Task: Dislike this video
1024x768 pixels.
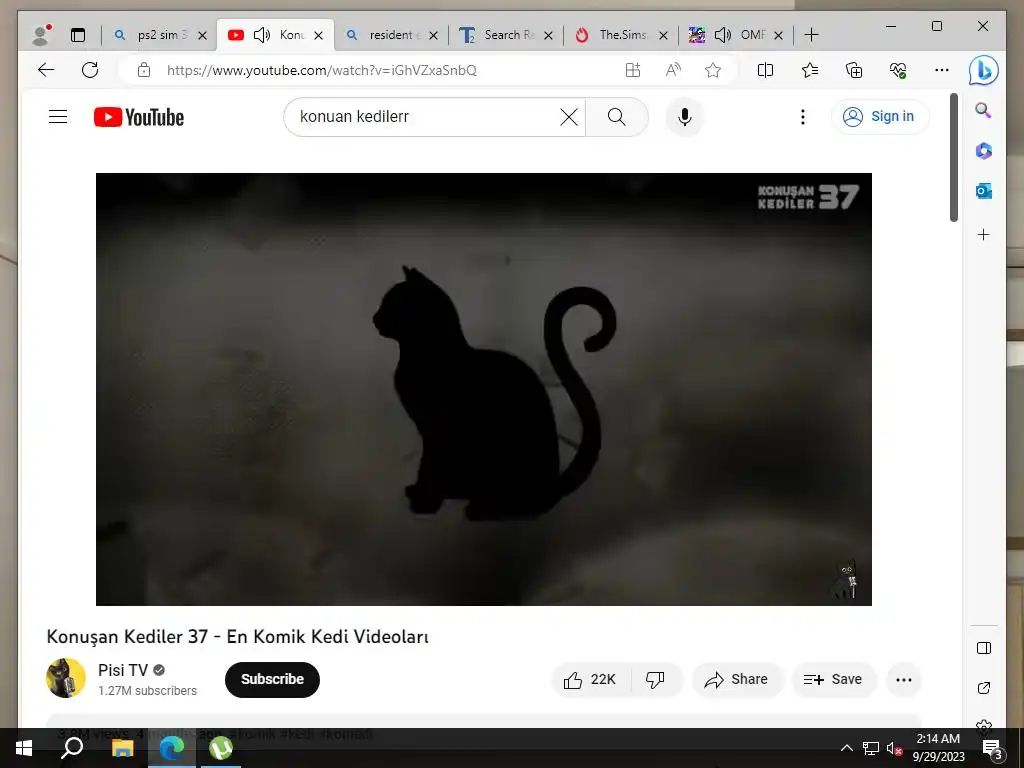Action: (656, 680)
